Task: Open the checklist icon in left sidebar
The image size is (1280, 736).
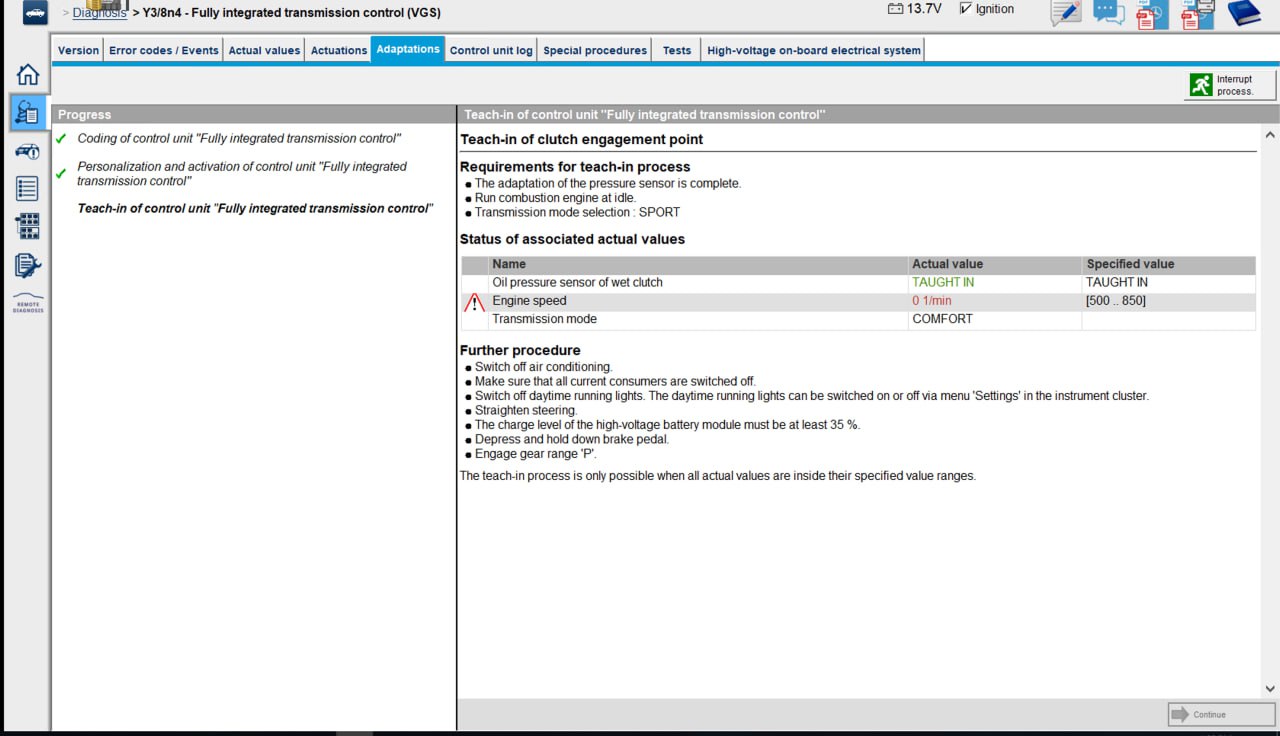Action: (x=27, y=188)
